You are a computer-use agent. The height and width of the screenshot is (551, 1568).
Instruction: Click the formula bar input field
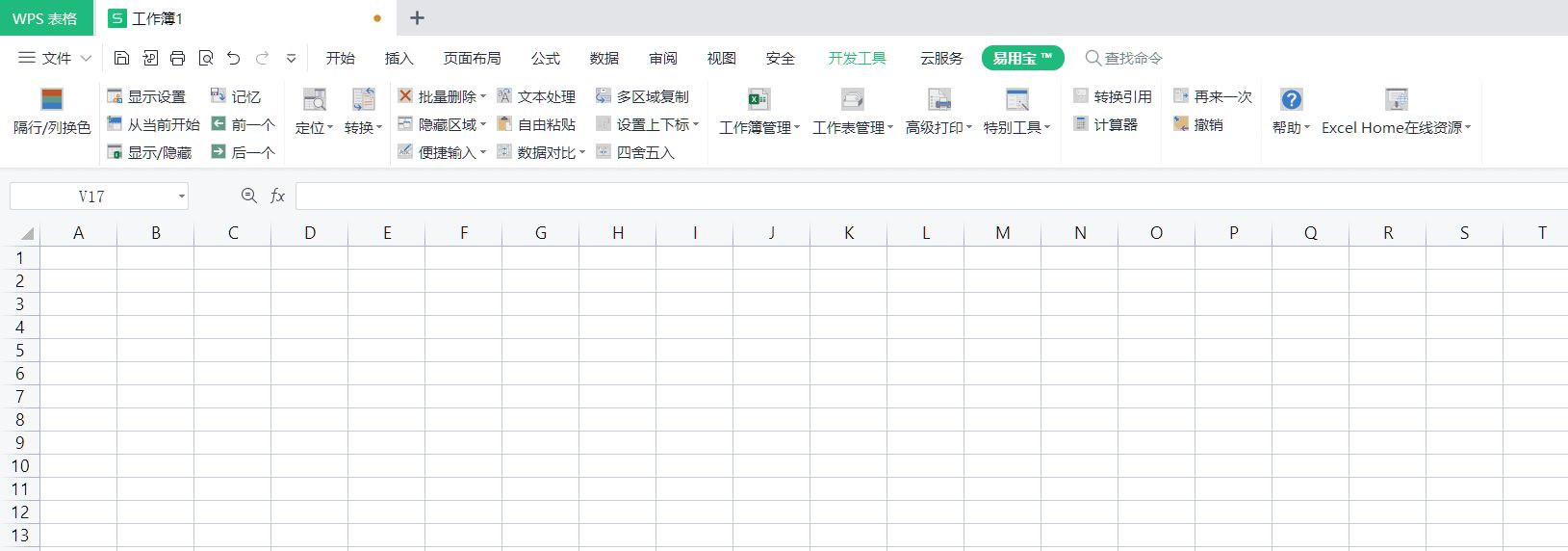tap(924, 197)
